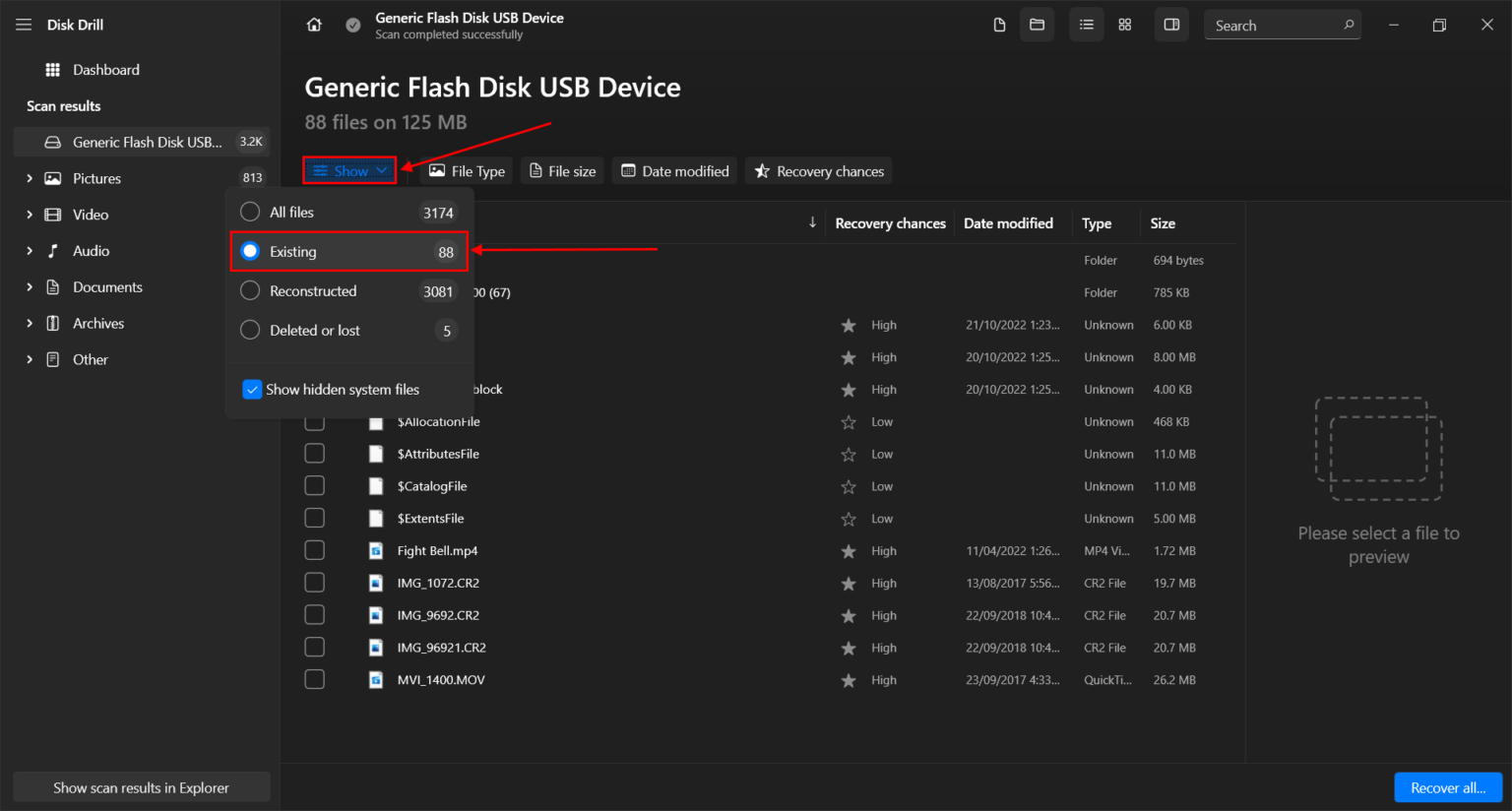Click the file view icon

tap(999, 24)
